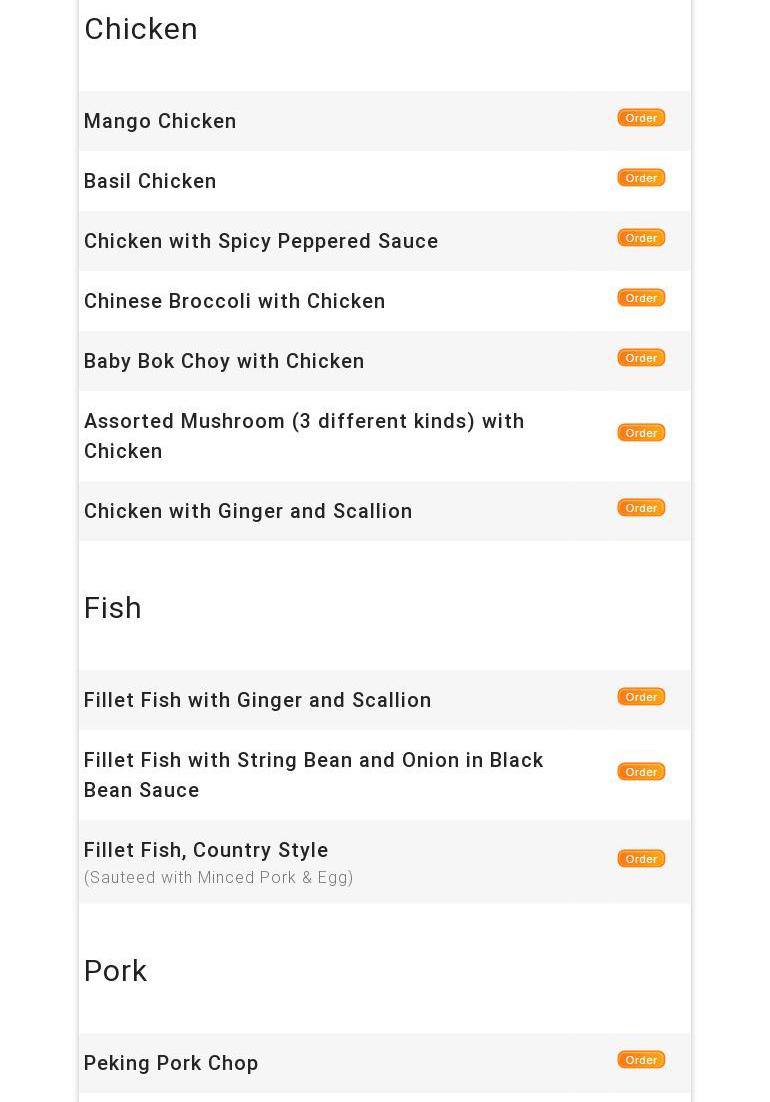
Task: Hit Order for Assorted Mushroom with Chicken
Action: coord(641,433)
